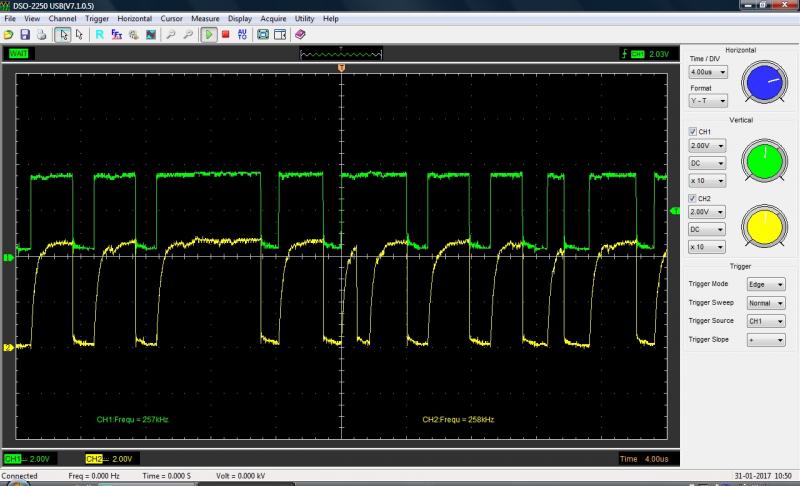This screenshot has height=486, width=800.
Task: Open the Acquire menu
Action: pyautogui.click(x=273, y=19)
